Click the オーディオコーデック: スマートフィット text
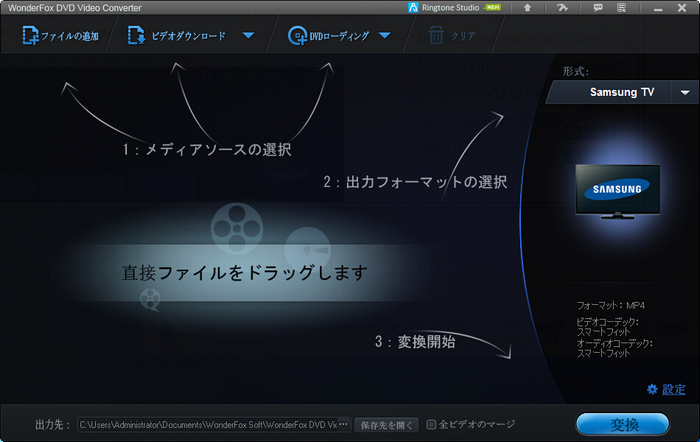Screen dimensions: 700x442 [x=614, y=348]
